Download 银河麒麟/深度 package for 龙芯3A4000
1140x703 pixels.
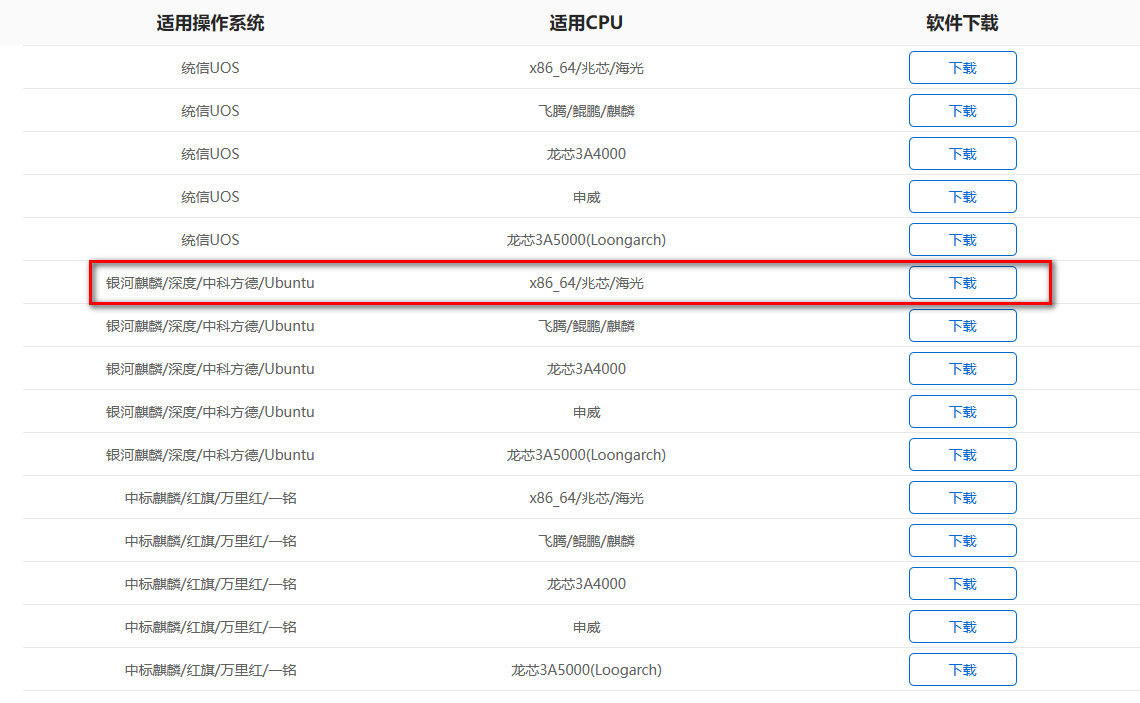tap(963, 369)
